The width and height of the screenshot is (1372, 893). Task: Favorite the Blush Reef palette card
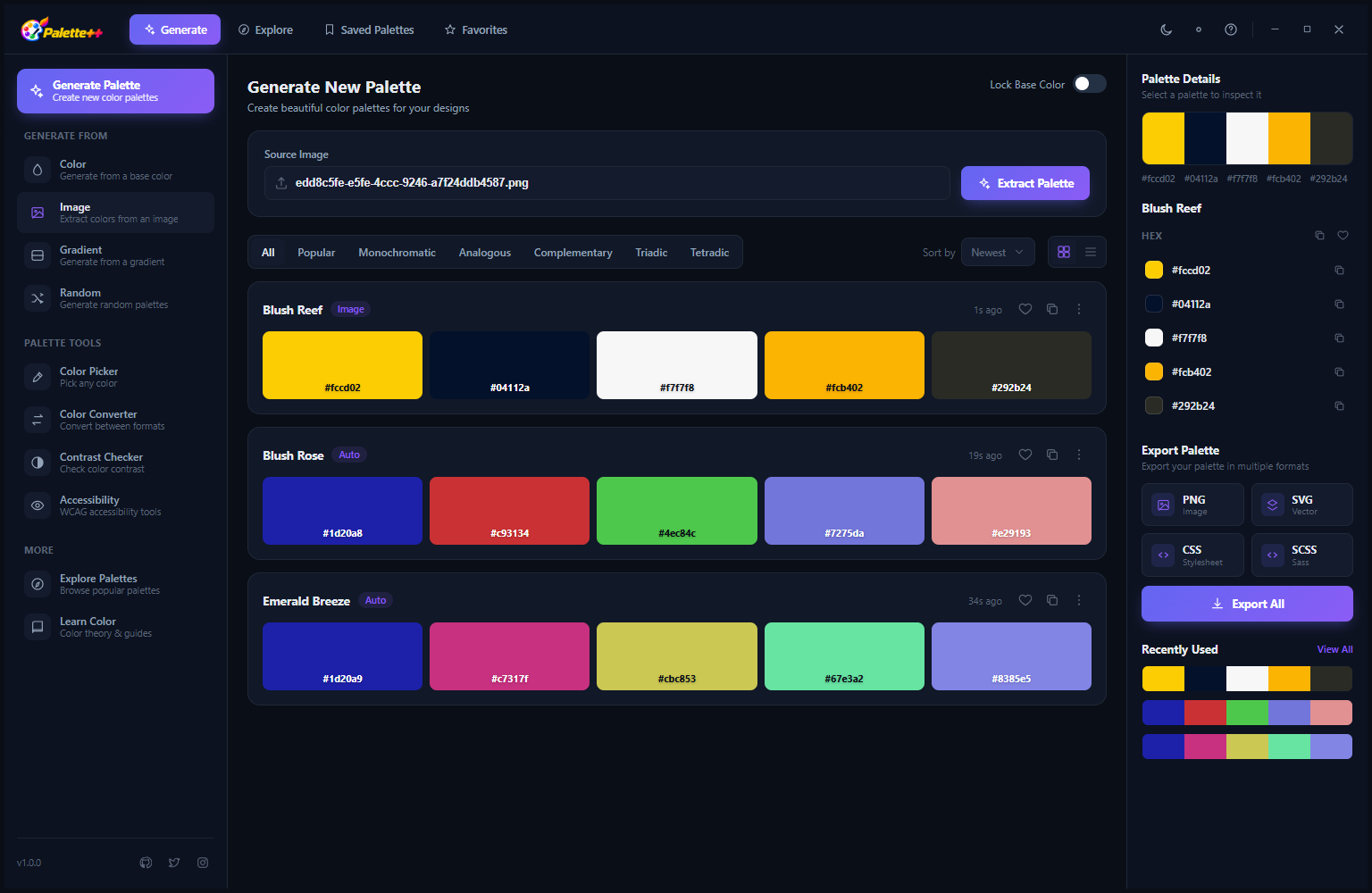1025,309
